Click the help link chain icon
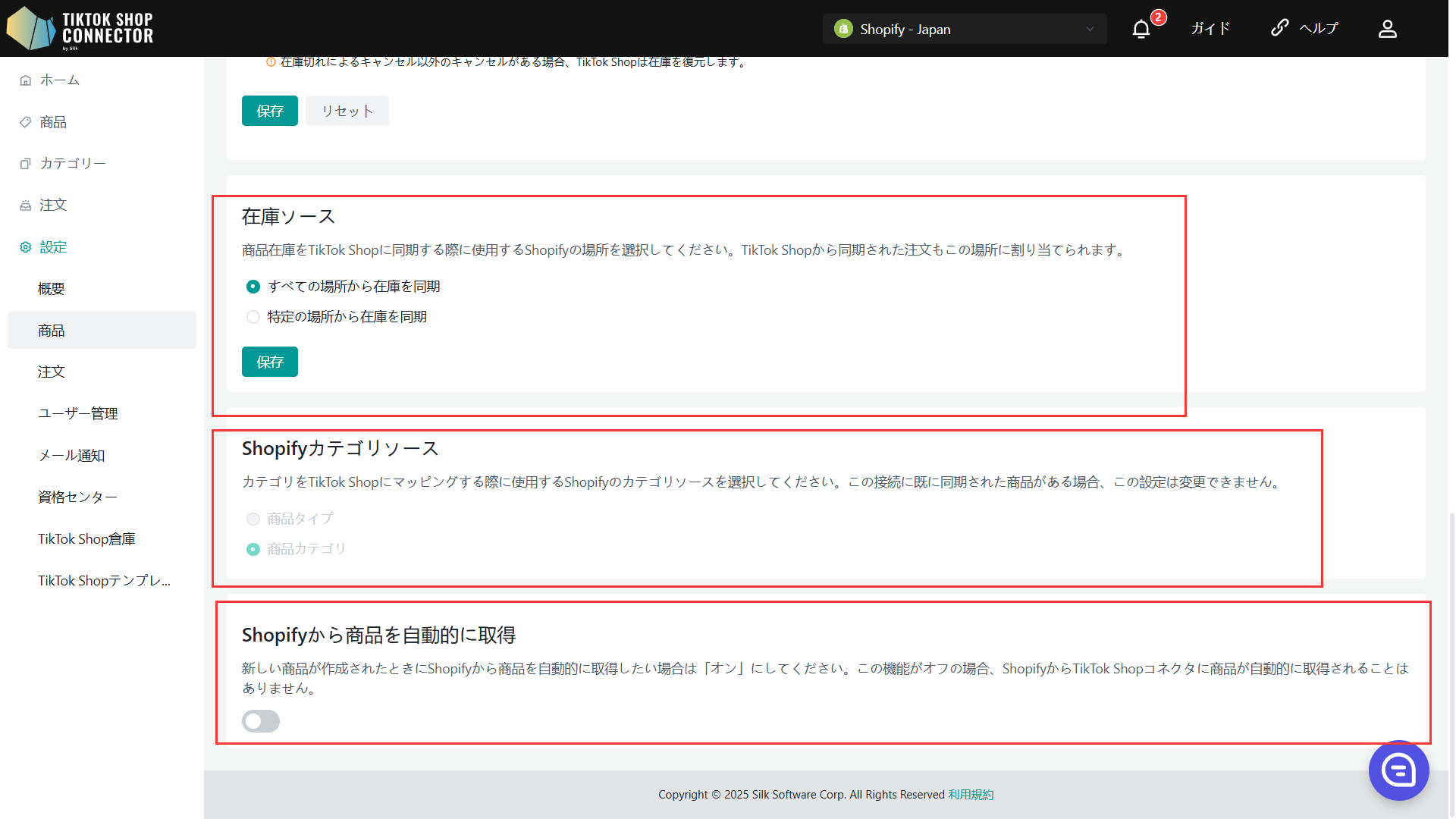The width and height of the screenshot is (1456, 819). (x=1280, y=28)
